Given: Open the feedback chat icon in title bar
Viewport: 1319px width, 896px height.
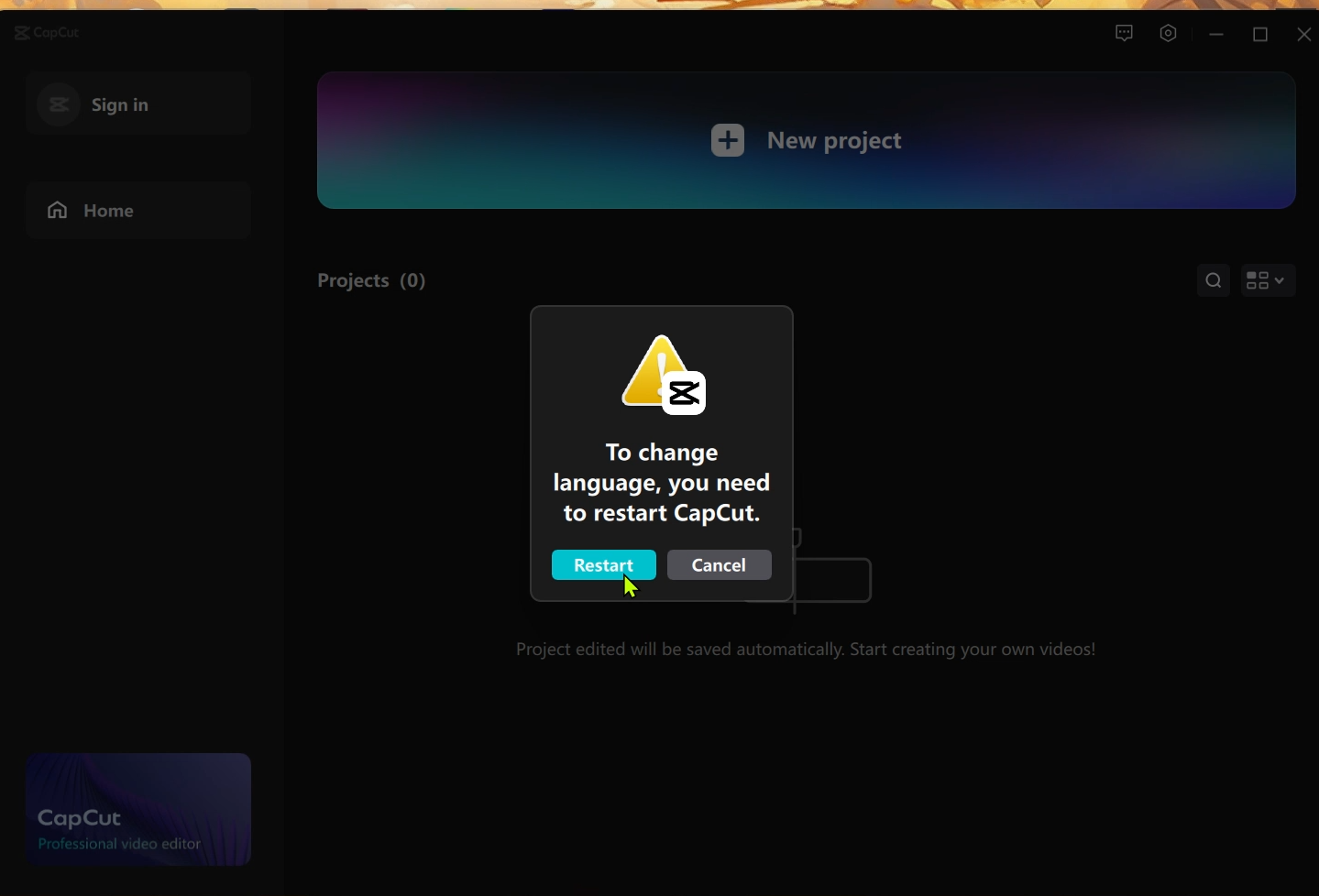Looking at the screenshot, I should click(x=1125, y=34).
